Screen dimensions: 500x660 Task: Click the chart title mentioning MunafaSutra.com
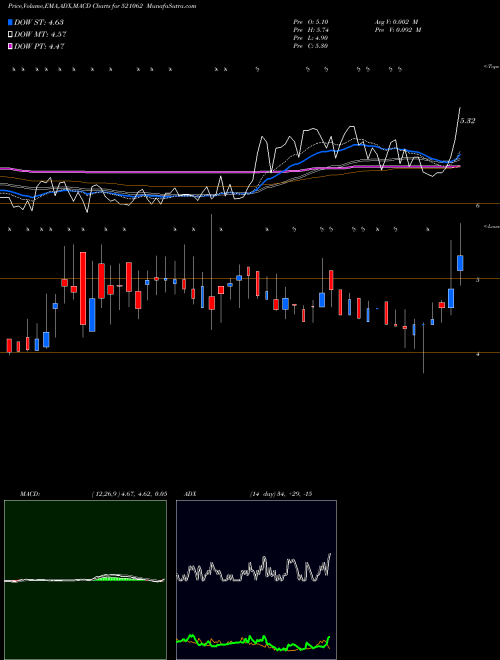pos(102,6)
